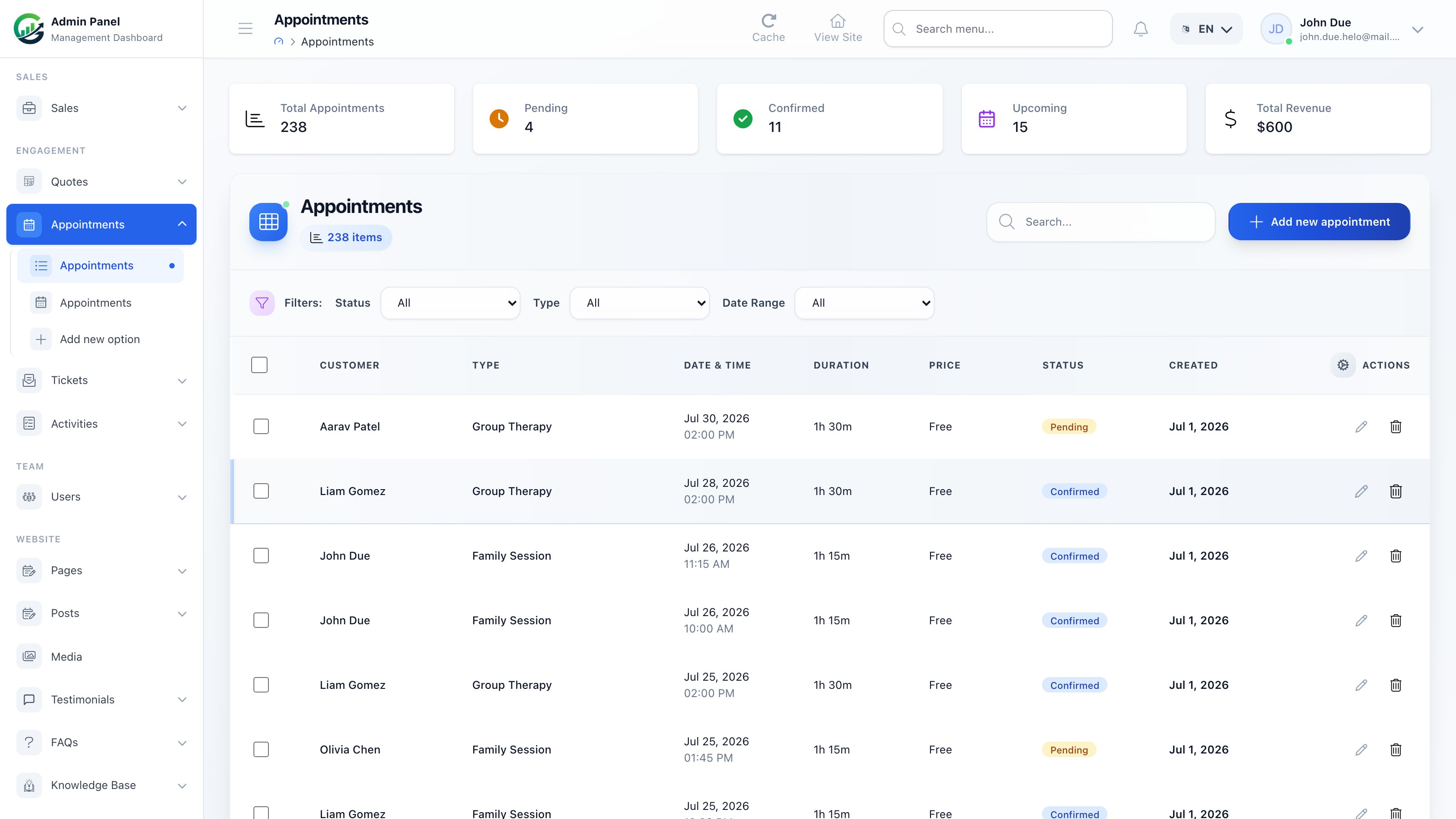
Task: Expand the John Due account menu chevron
Action: [1418, 30]
